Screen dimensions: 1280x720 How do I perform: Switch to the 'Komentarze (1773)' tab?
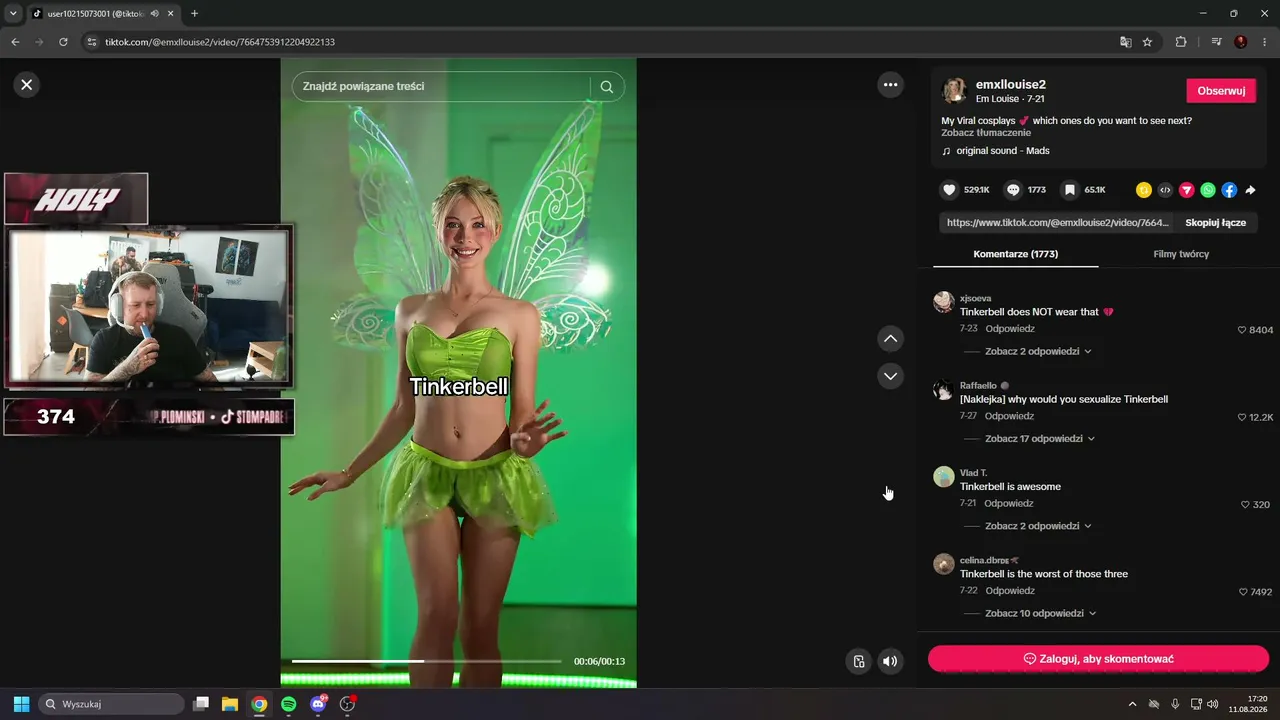coord(1015,254)
